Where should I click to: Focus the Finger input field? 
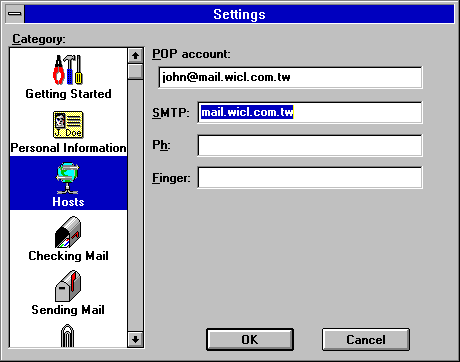pyautogui.click(x=310, y=178)
